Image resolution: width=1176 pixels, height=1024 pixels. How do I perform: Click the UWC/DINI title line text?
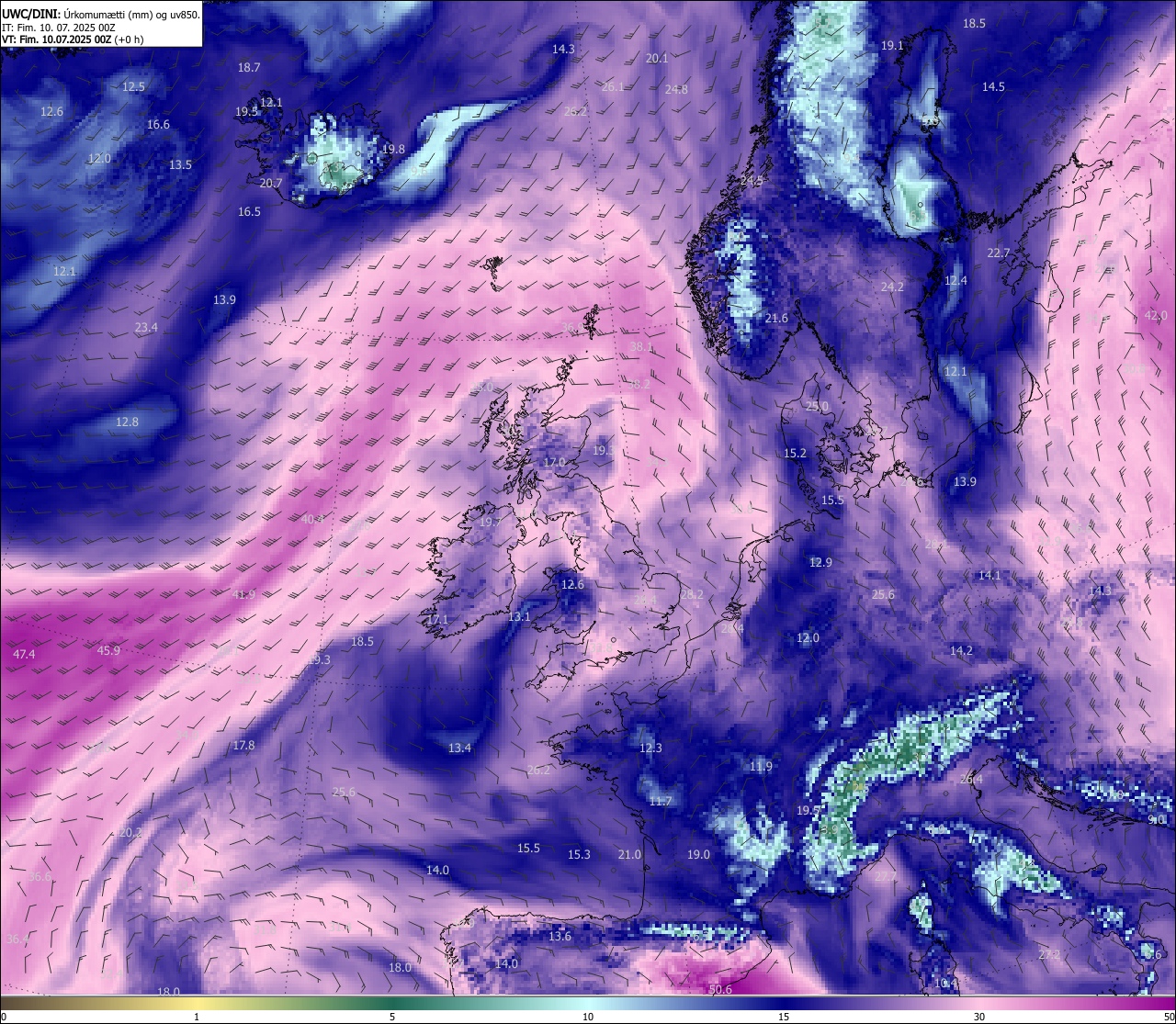pos(100,14)
